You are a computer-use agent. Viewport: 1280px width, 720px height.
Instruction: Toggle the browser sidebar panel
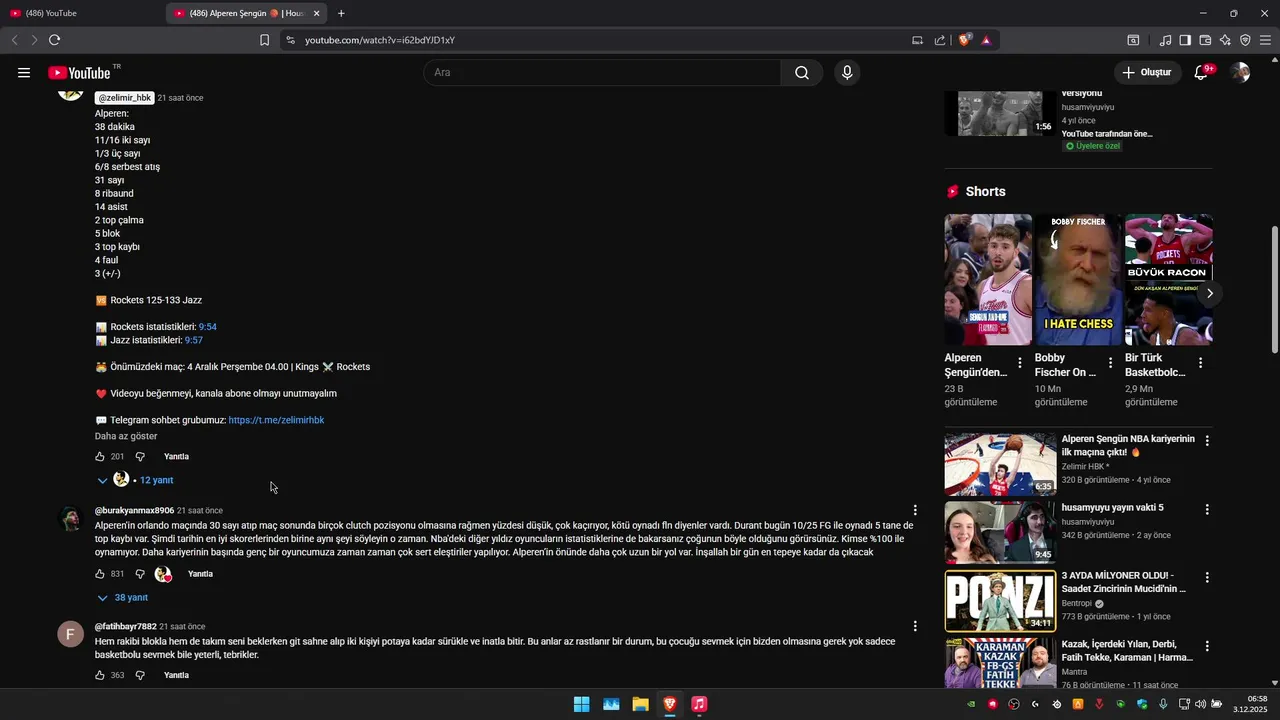tap(1185, 40)
